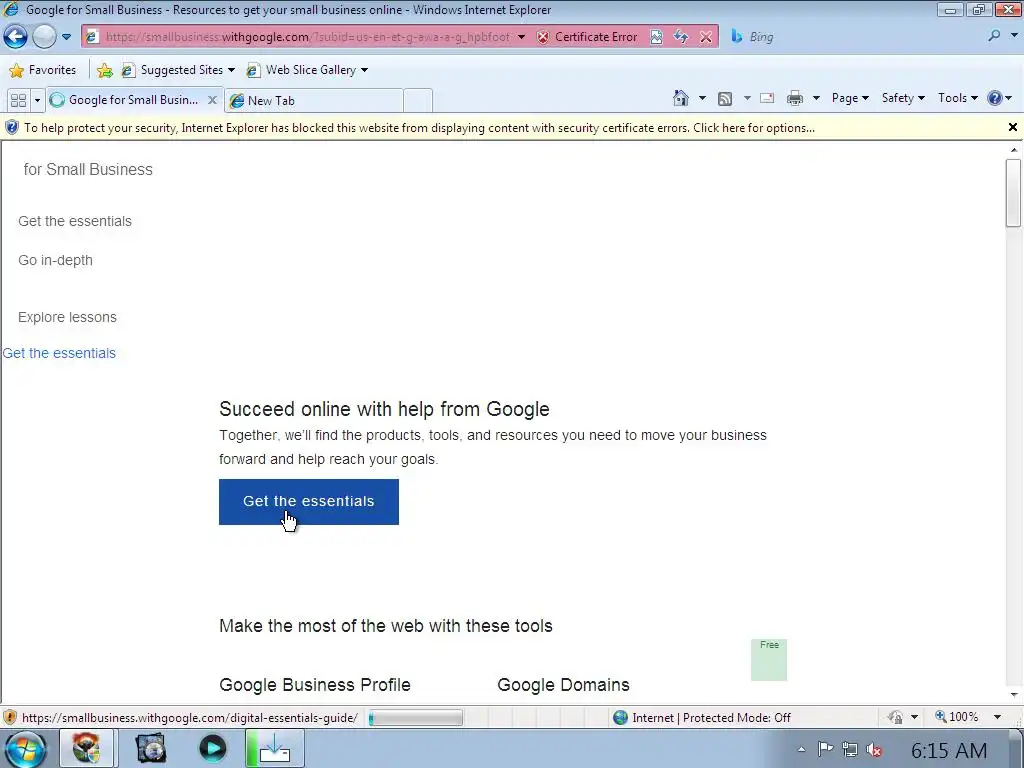The height and width of the screenshot is (768, 1024).
Task: Click the vertical scrollbar thumb
Action: [x=1014, y=193]
